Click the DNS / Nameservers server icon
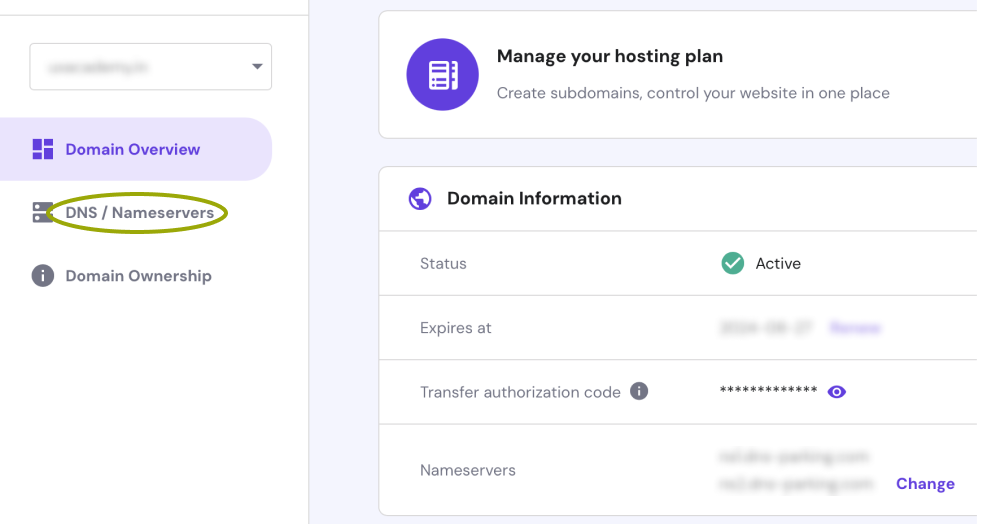 42,212
